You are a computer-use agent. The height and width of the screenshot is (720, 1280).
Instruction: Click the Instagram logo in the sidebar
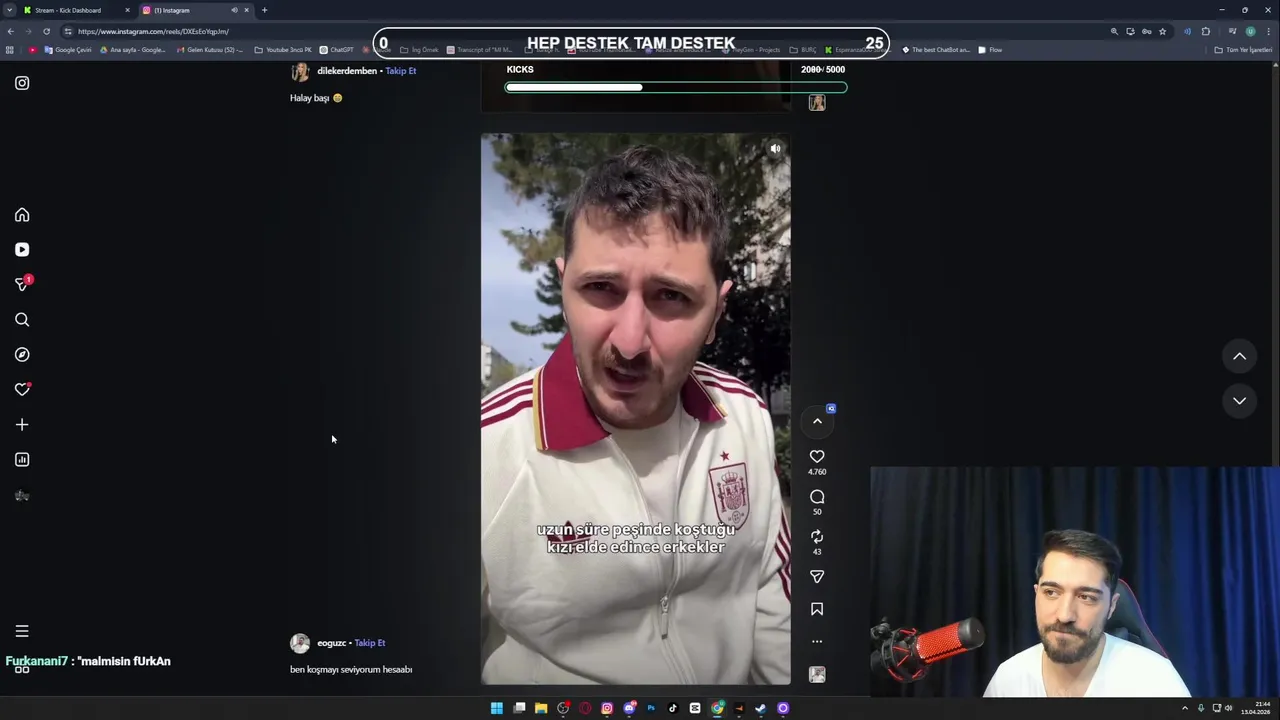pyautogui.click(x=22, y=83)
